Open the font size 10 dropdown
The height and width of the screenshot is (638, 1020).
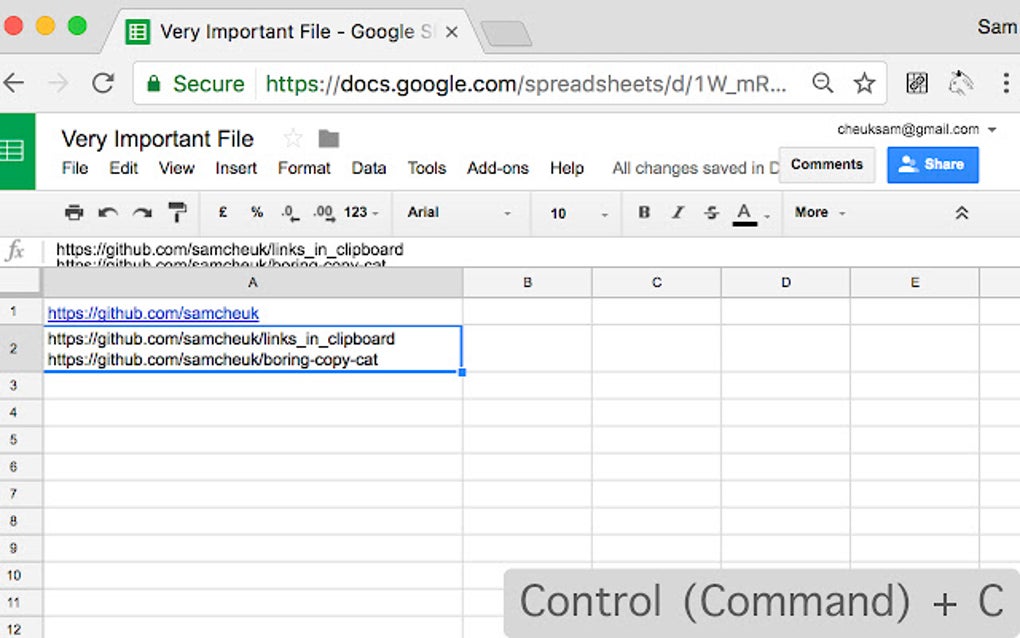579,213
